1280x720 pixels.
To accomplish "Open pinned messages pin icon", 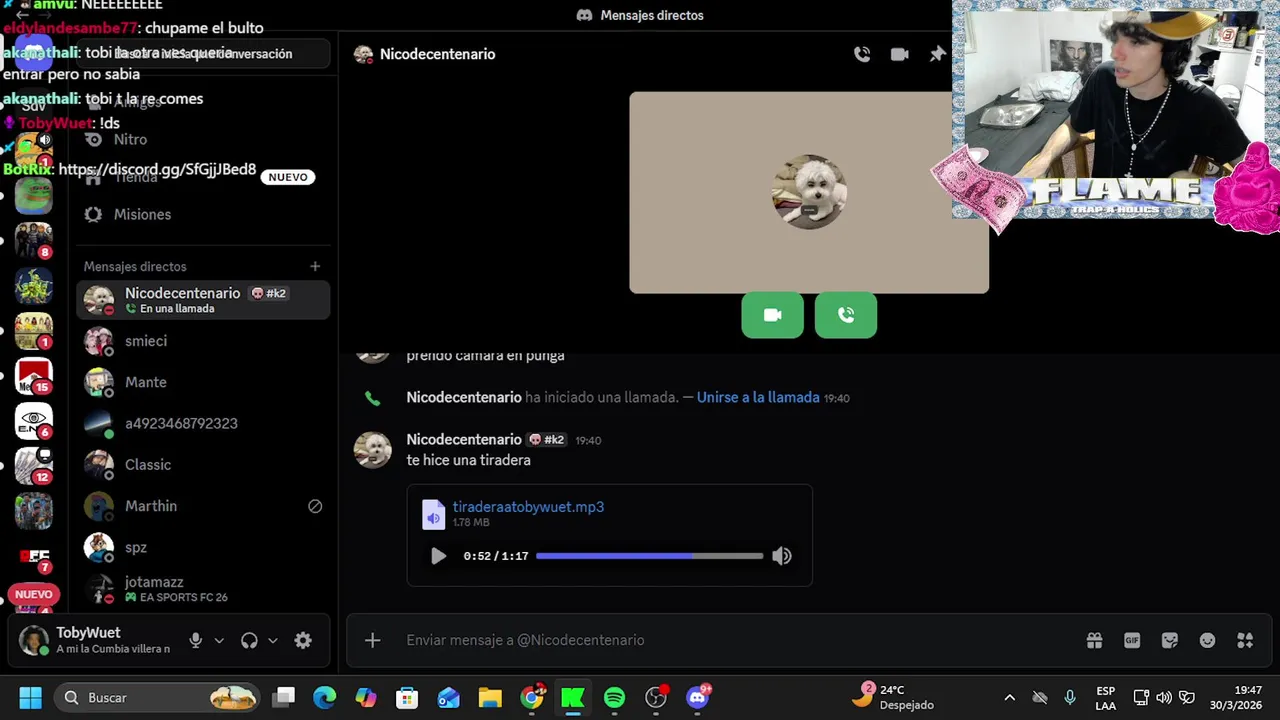I will coord(937,54).
